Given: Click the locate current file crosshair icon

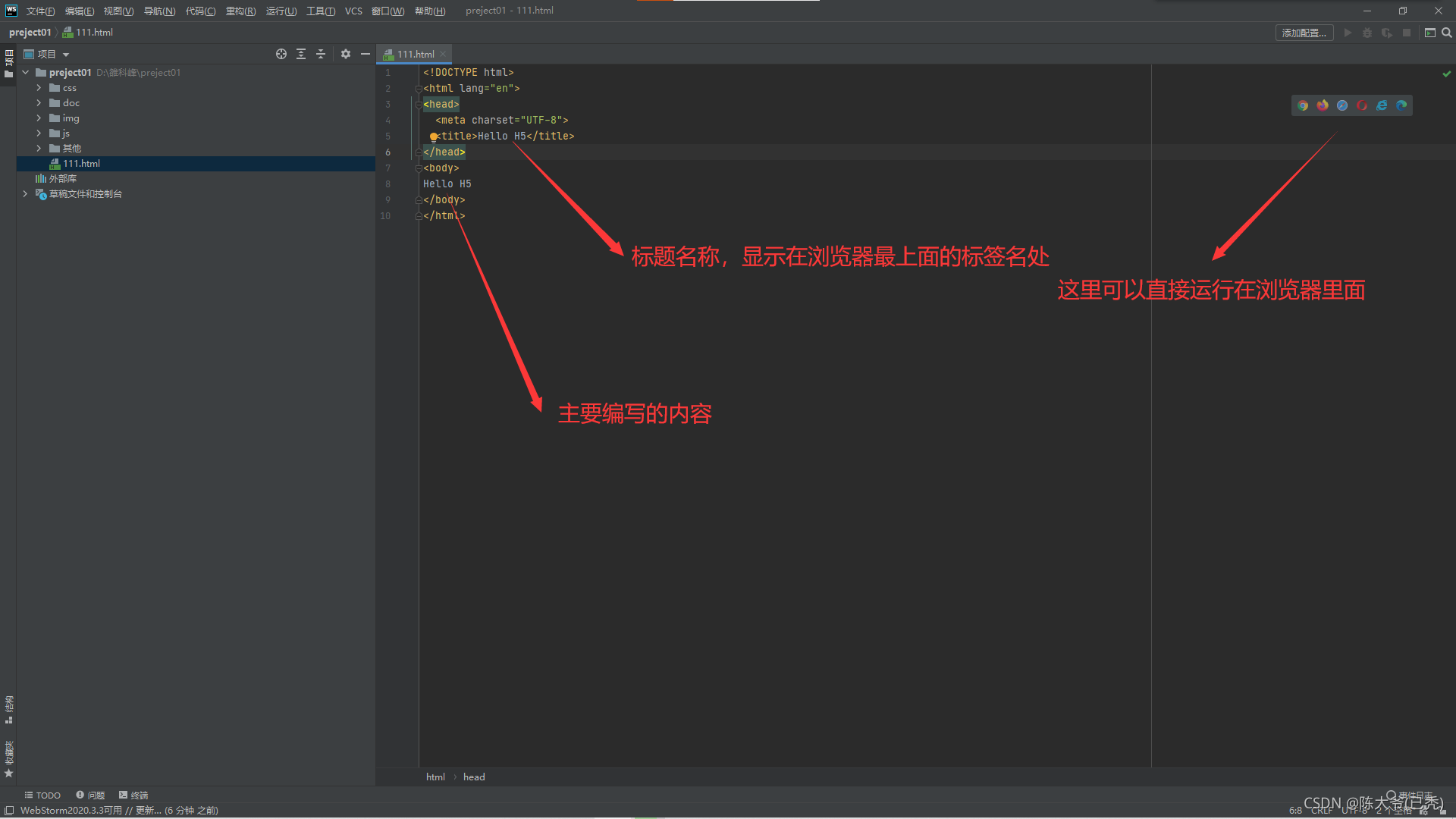Looking at the screenshot, I should 281,54.
